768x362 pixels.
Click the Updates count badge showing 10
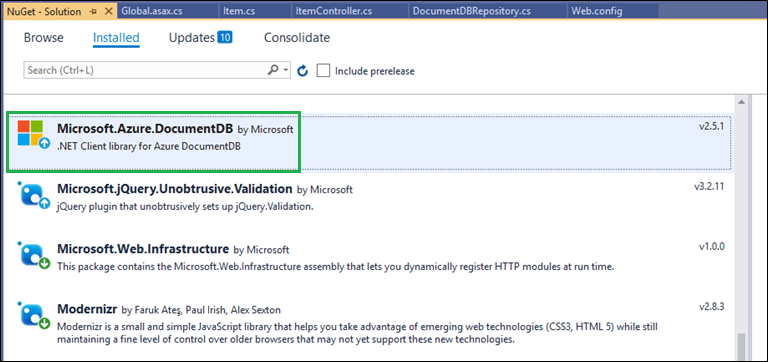pos(225,37)
